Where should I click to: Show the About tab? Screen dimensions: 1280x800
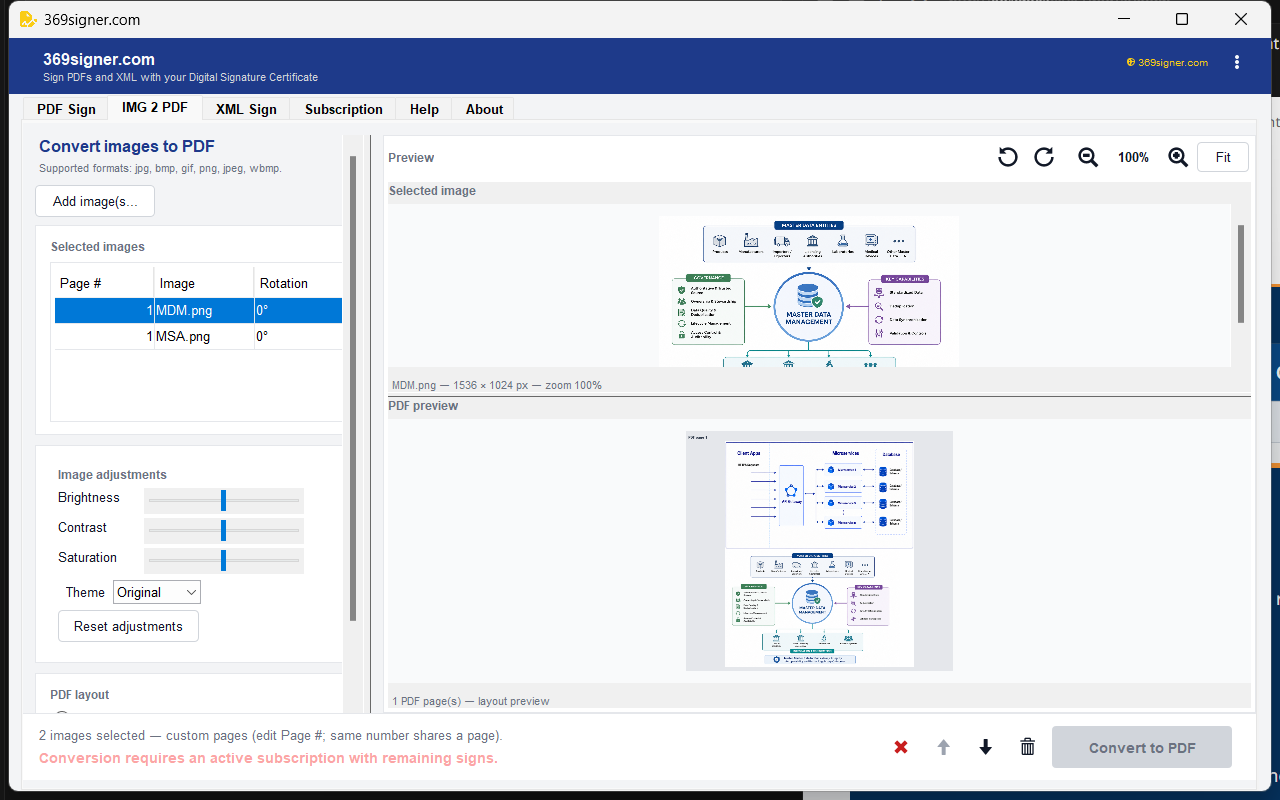click(484, 109)
